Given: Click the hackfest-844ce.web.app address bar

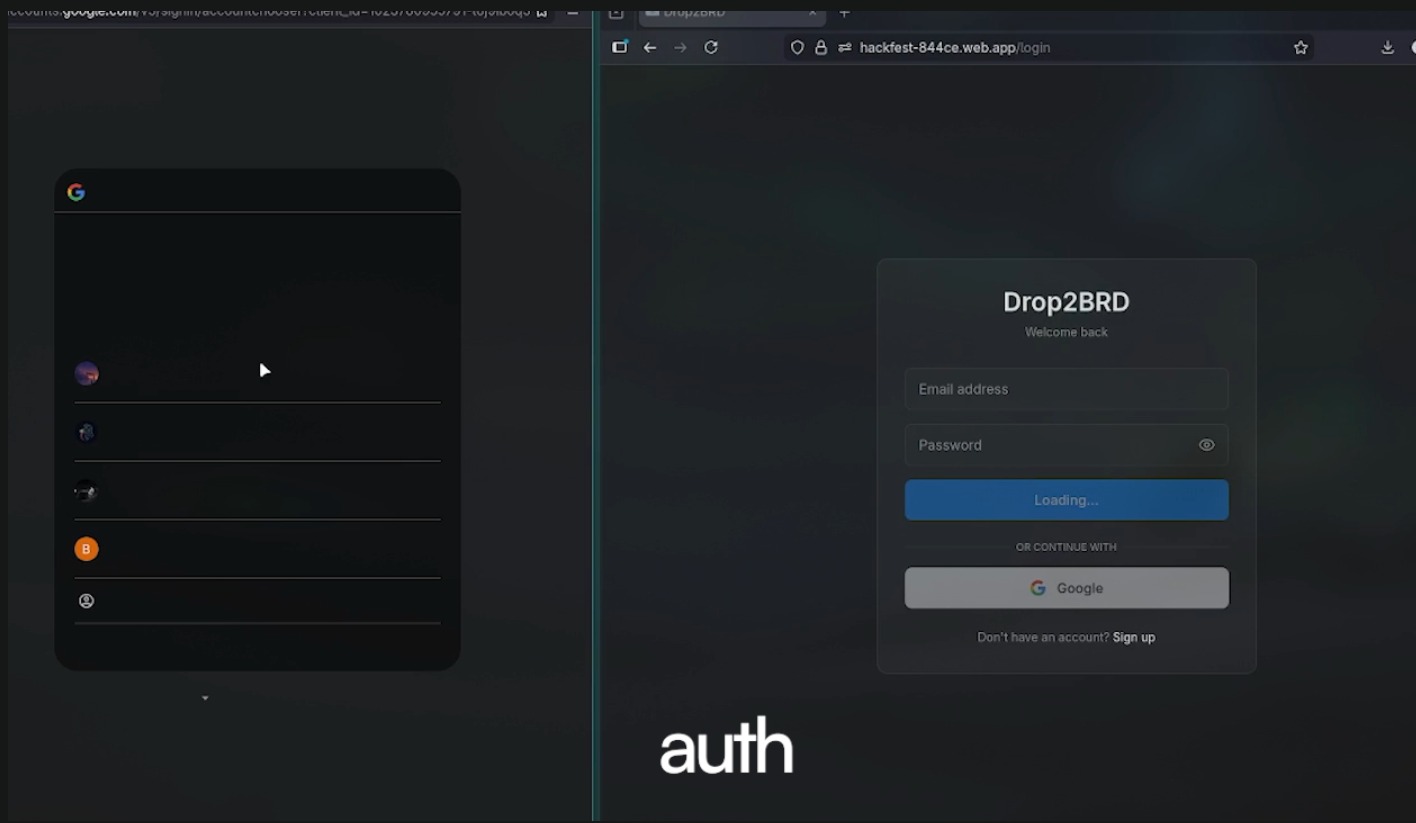Looking at the screenshot, I should [x=1050, y=47].
